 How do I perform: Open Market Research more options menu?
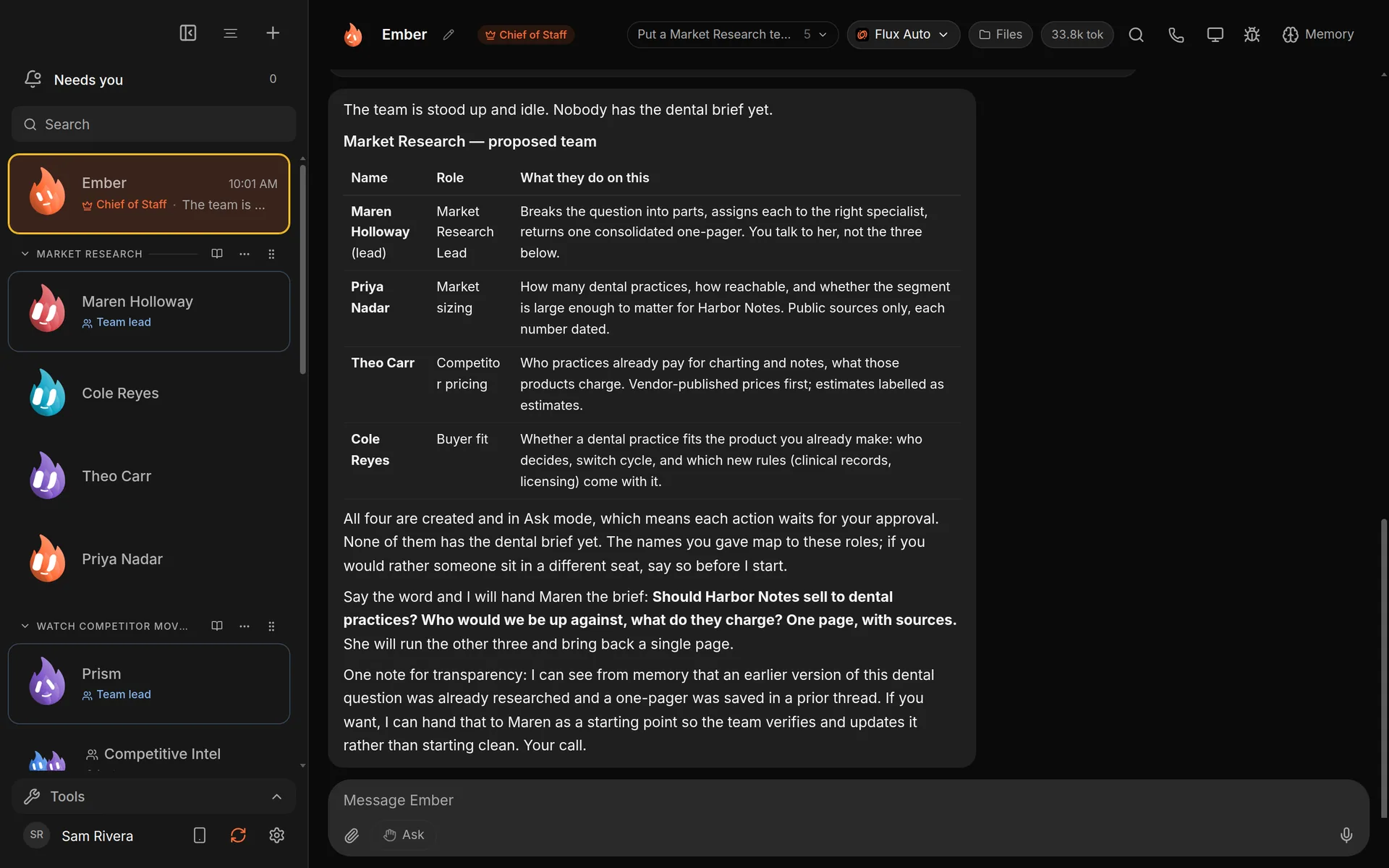(x=245, y=254)
